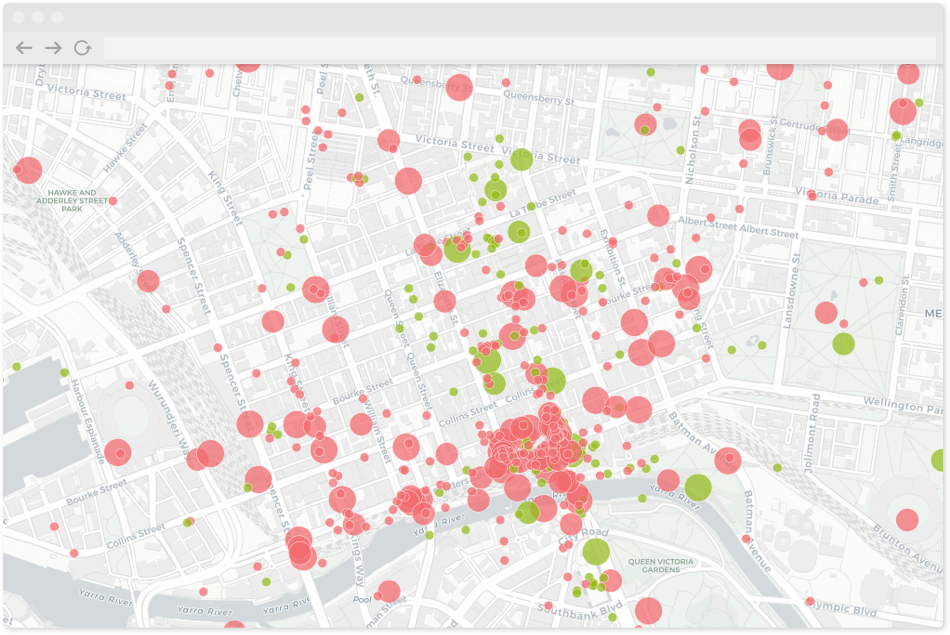Screen dimensions: 950x635
Task: Click large red circle near Brunton Avenue
Action: pos(907,520)
